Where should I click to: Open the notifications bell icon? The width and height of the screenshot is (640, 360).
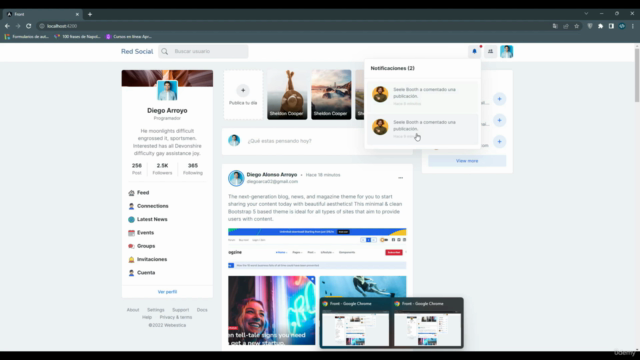point(474,51)
